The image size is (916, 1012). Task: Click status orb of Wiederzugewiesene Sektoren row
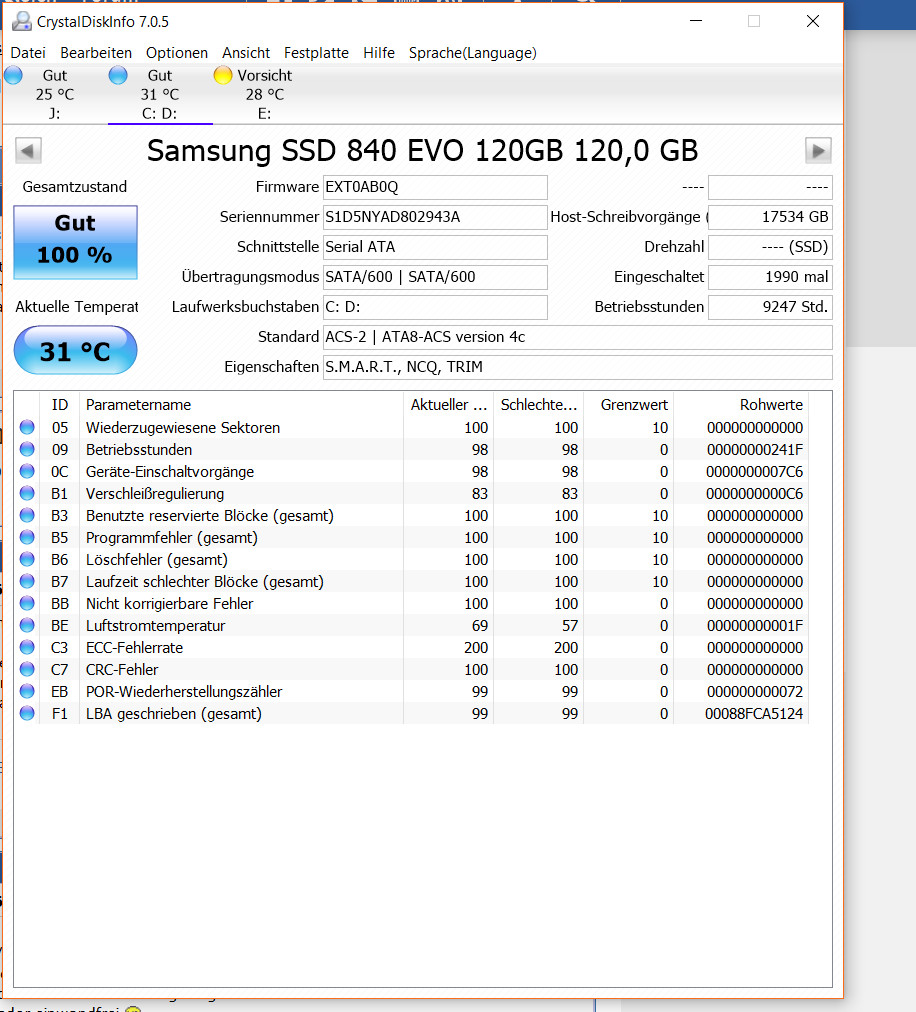[x=27, y=427]
